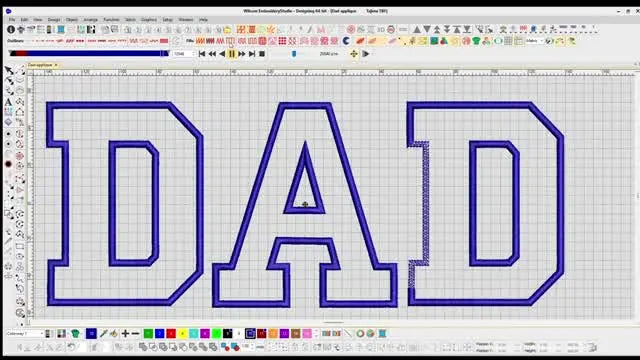
Task: Switch to the Dad applique document tab
Action: (40, 65)
